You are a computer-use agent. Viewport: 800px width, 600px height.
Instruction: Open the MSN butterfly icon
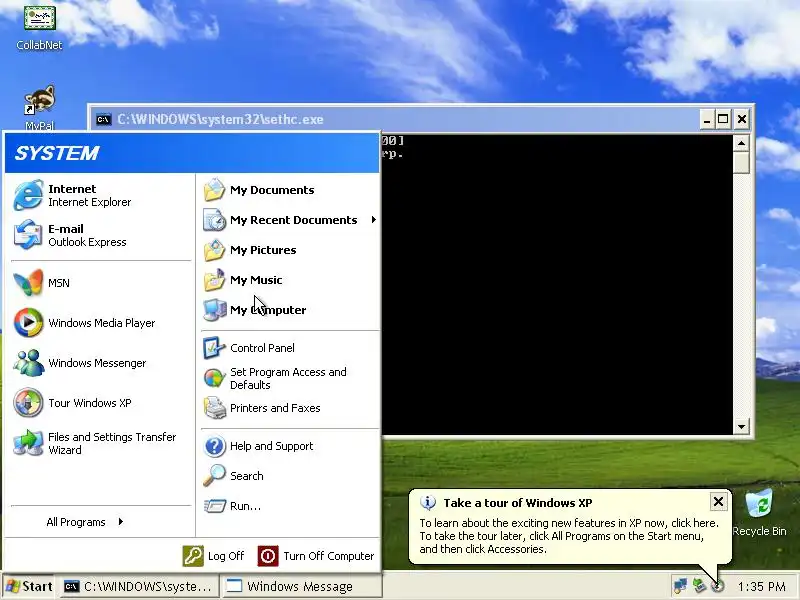(28, 283)
